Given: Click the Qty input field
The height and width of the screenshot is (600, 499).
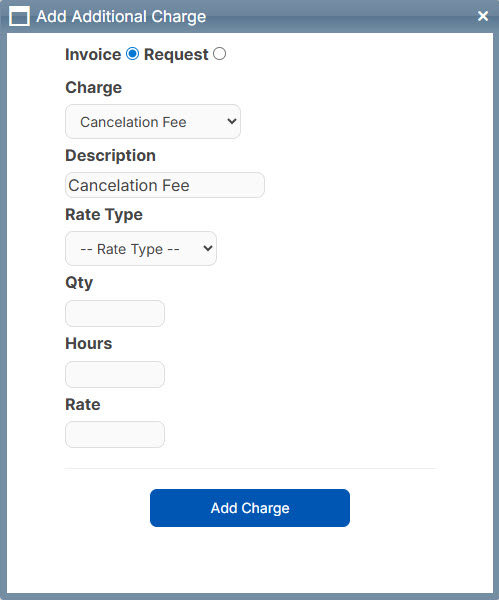Looking at the screenshot, I should tap(115, 314).
